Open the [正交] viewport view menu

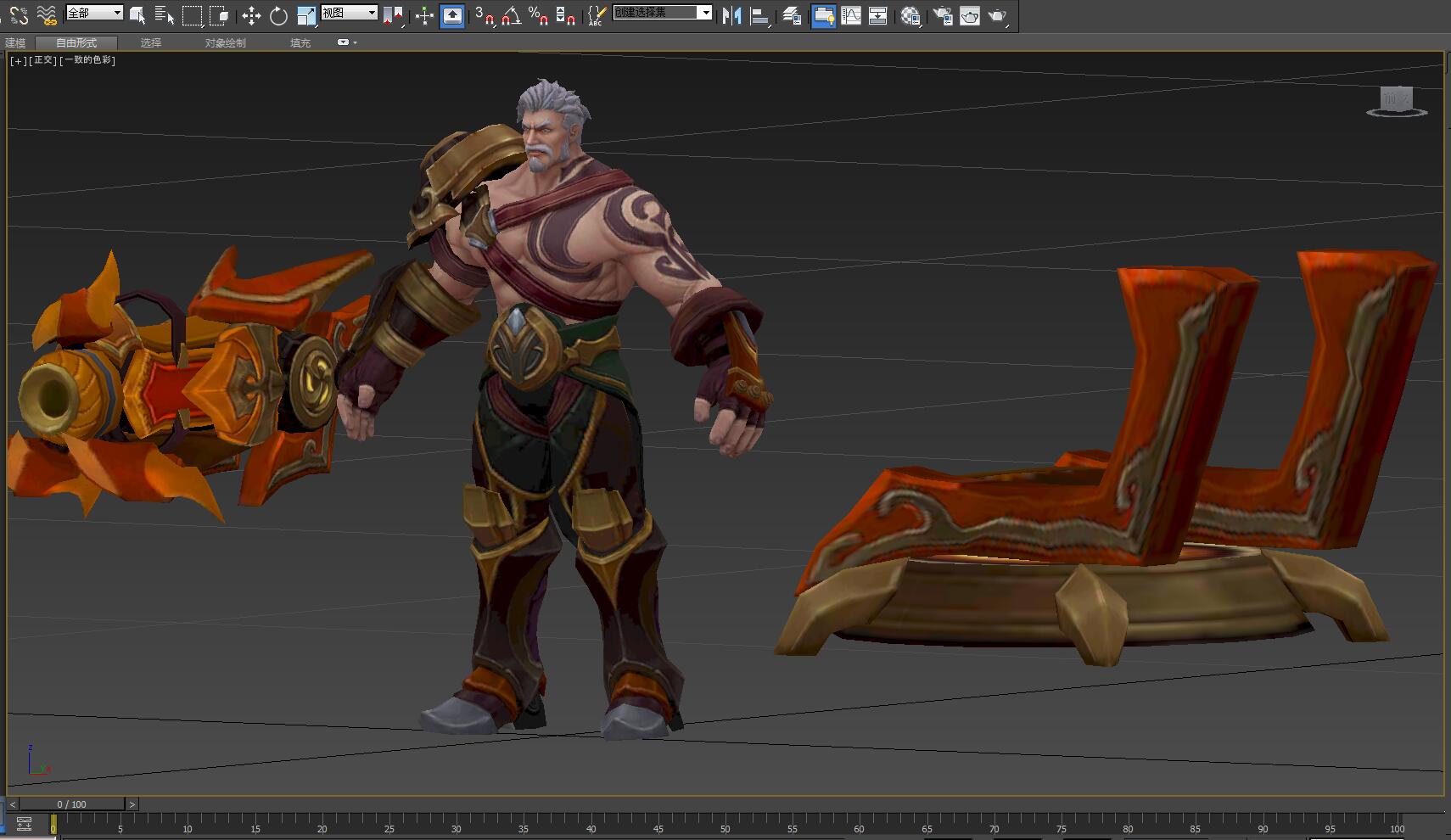click(43, 60)
